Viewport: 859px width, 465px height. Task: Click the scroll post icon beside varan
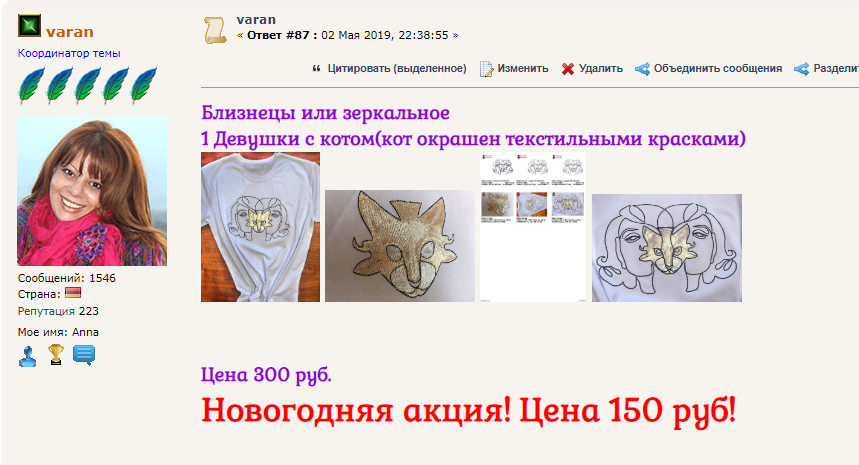(x=215, y=30)
